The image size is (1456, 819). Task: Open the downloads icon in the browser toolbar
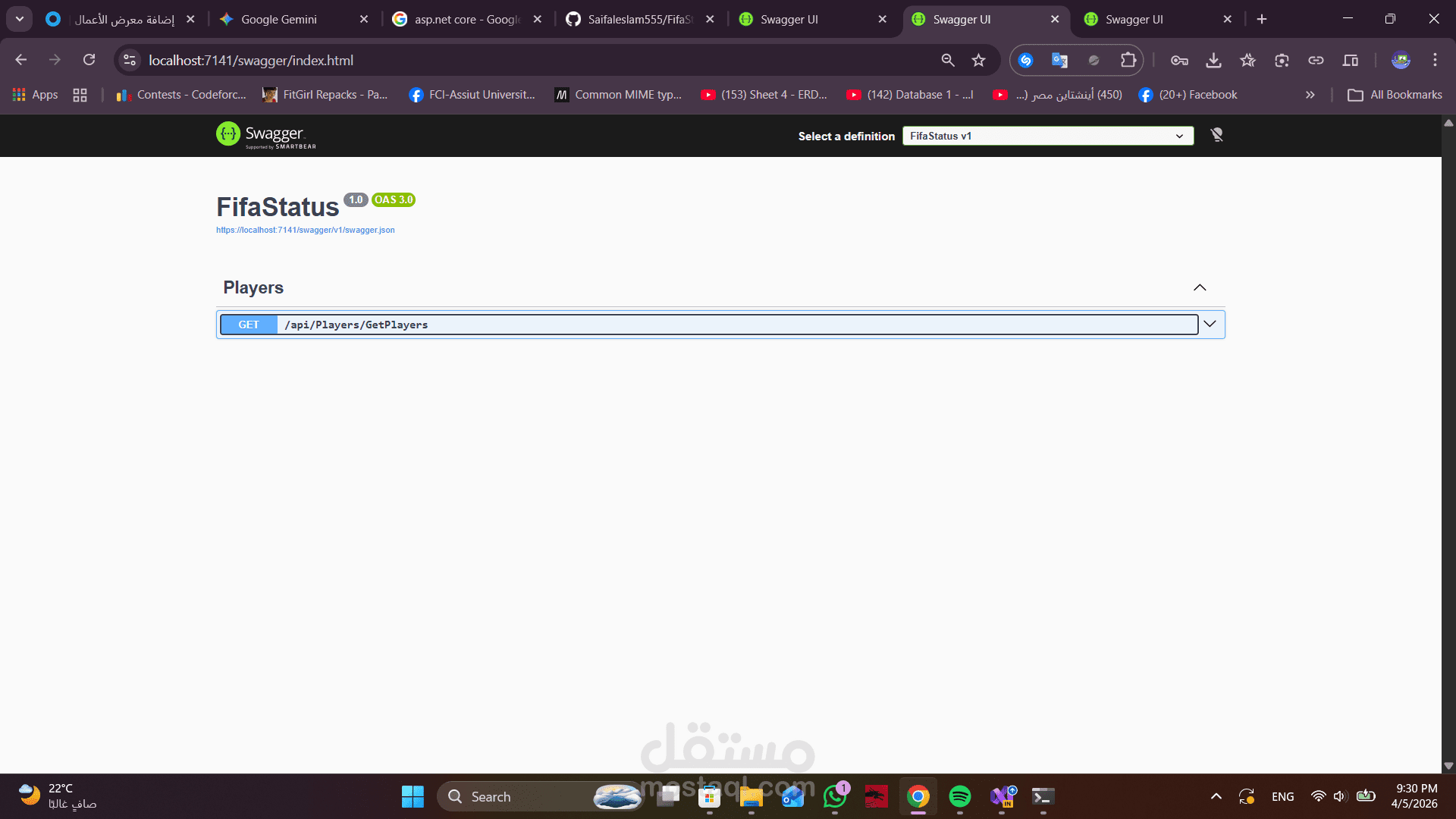pyautogui.click(x=1213, y=60)
